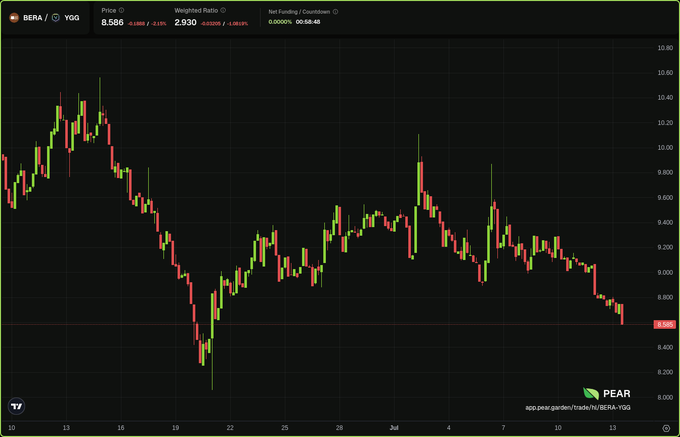The width and height of the screenshot is (680, 437).
Task: Open the Net Funding / Countdown info icon
Action: 336,12
